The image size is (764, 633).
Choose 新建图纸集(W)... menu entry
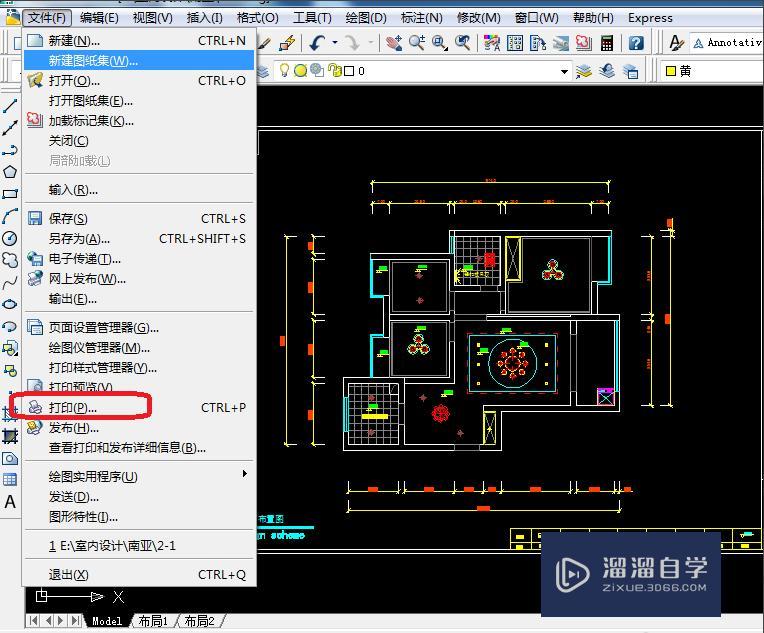(139, 60)
